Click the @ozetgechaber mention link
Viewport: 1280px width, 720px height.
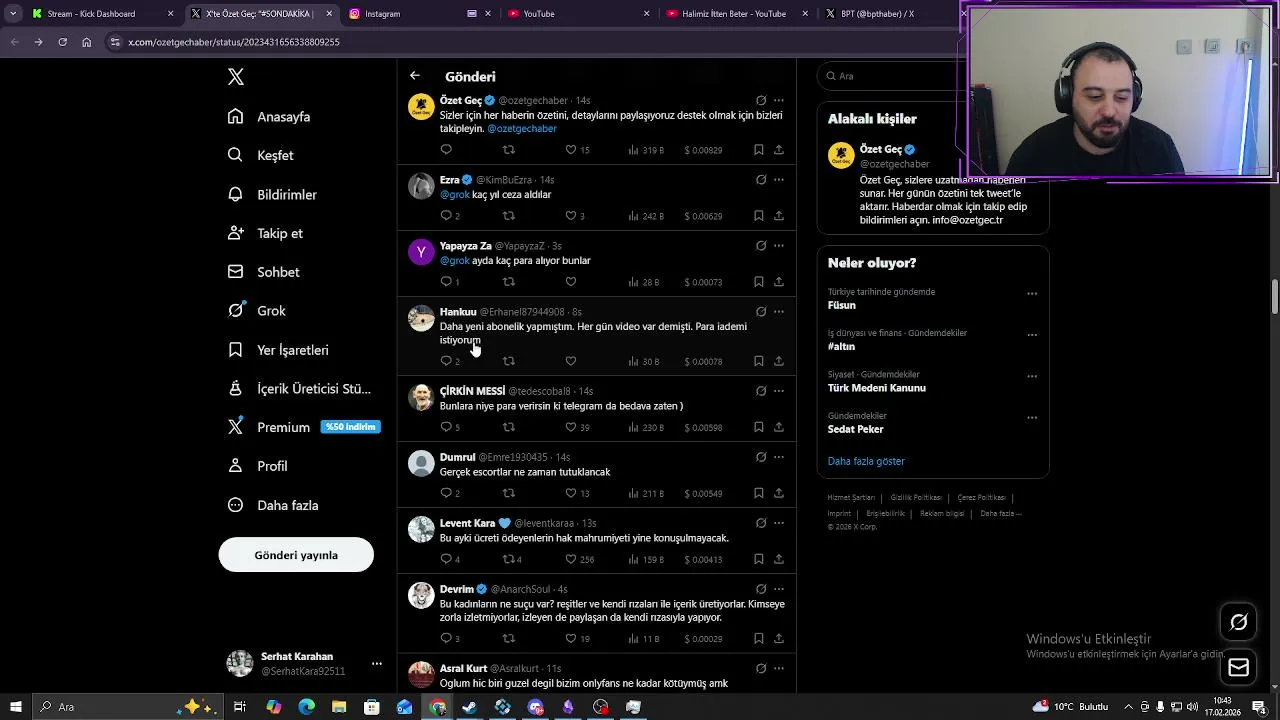click(x=522, y=129)
